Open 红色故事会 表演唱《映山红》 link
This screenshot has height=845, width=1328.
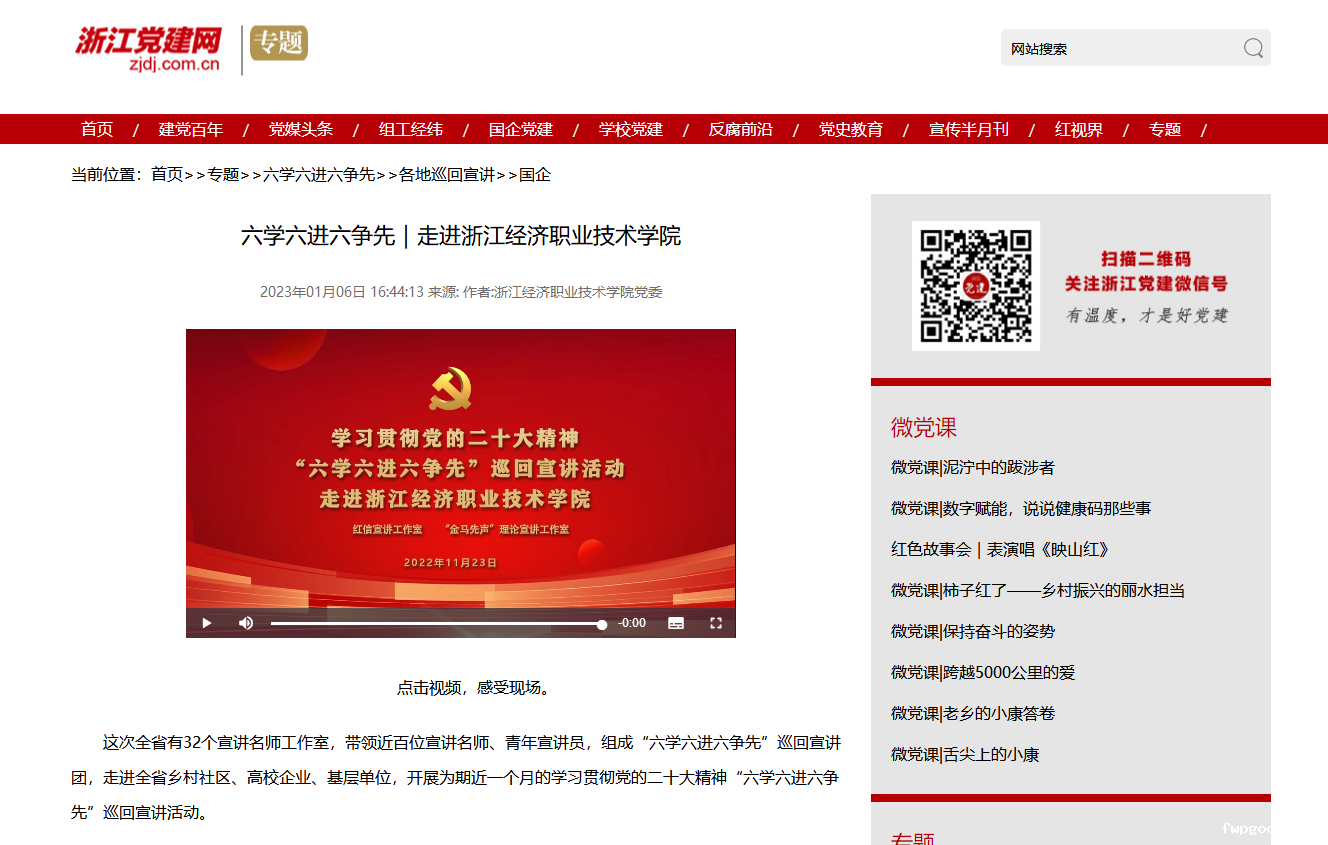(1000, 549)
